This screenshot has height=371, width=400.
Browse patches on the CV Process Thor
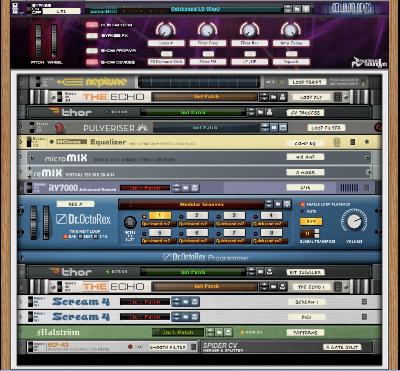point(261,112)
